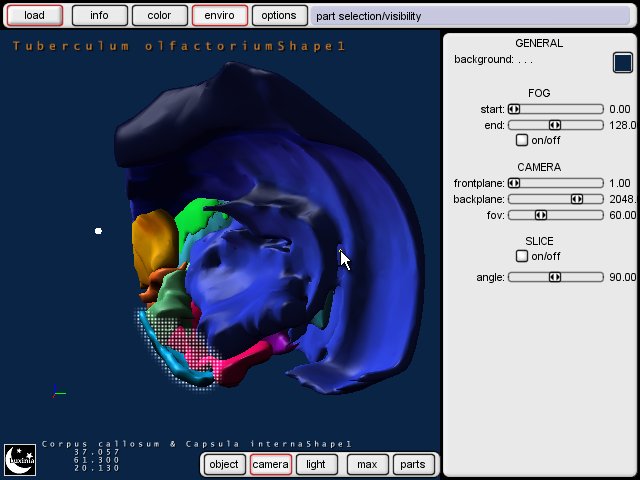This screenshot has width=640, height=480.
Task: Enable the fog on/off checkbox
Action: click(521, 140)
